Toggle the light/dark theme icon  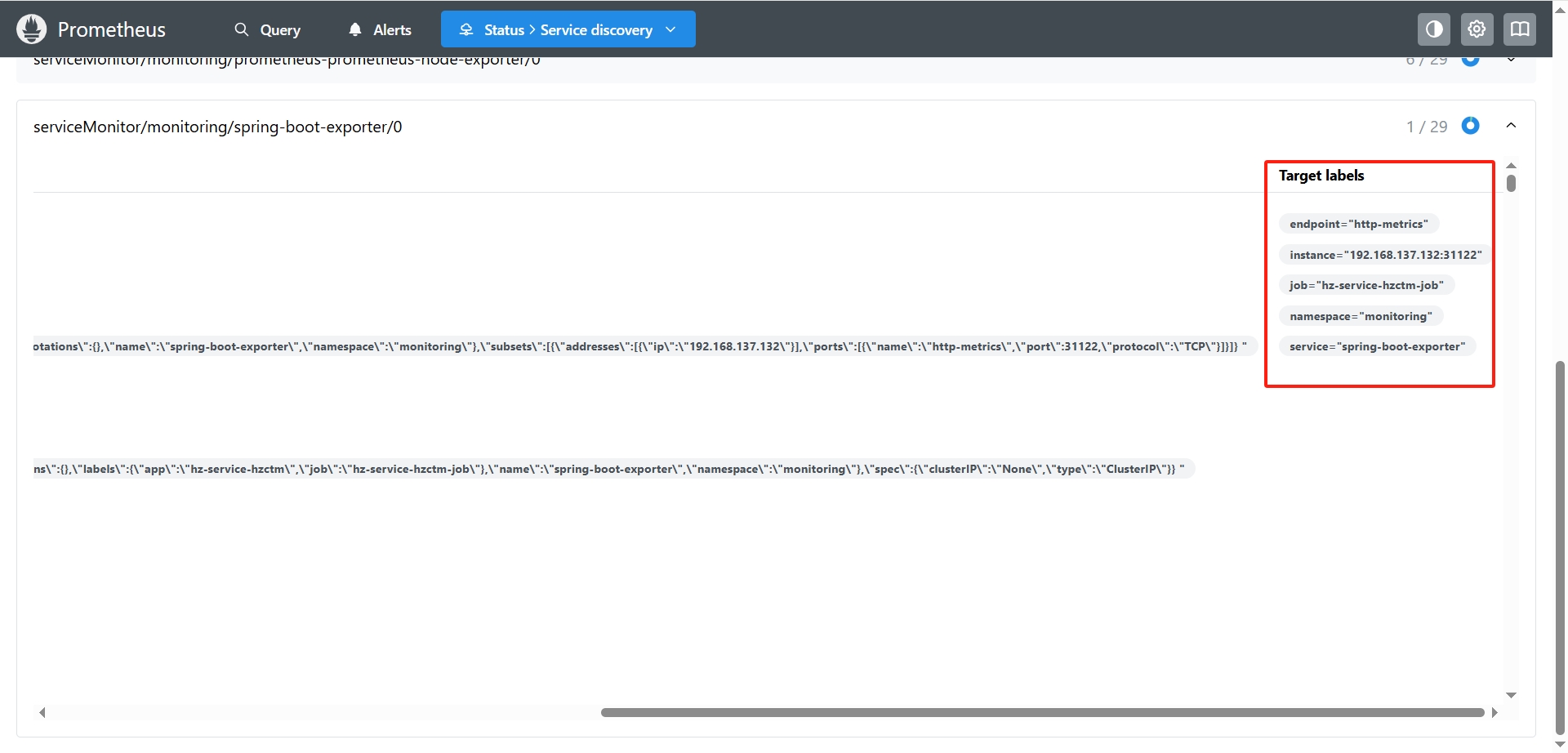1433,29
